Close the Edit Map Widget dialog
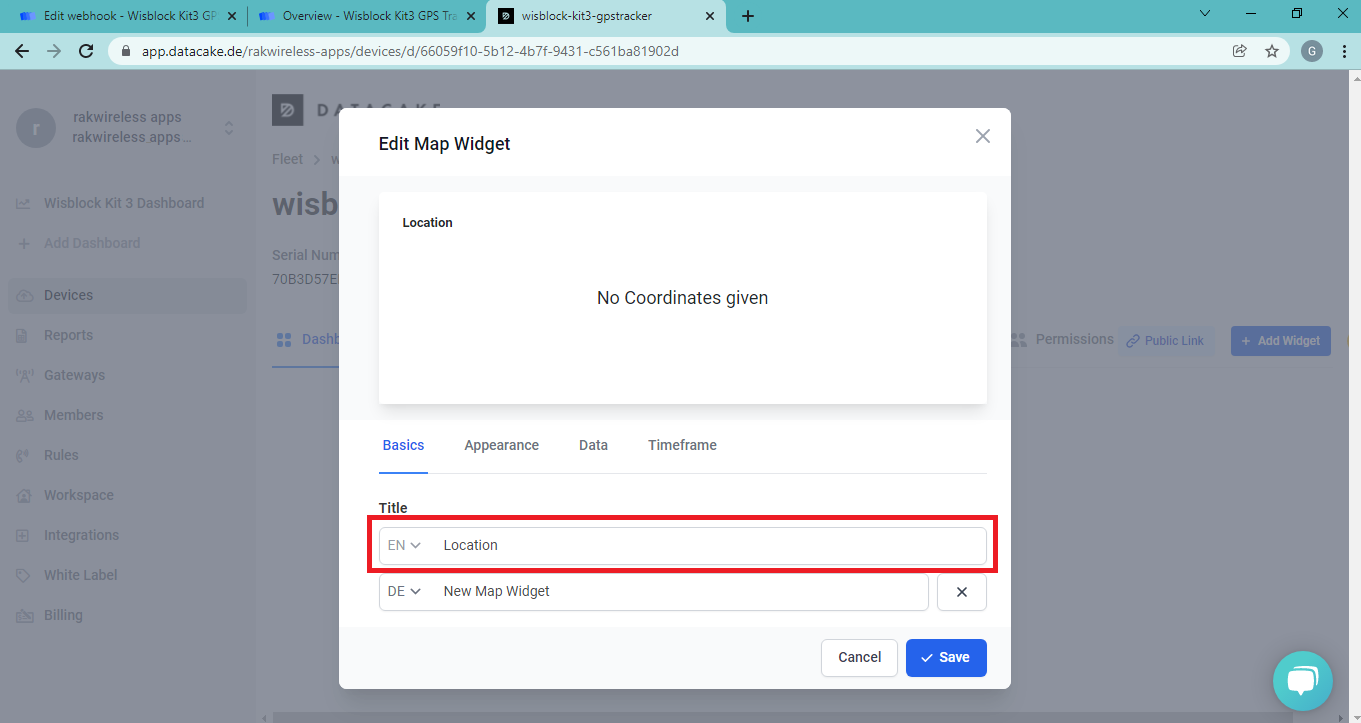The height and width of the screenshot is (723, 1361). pos(982,136)
